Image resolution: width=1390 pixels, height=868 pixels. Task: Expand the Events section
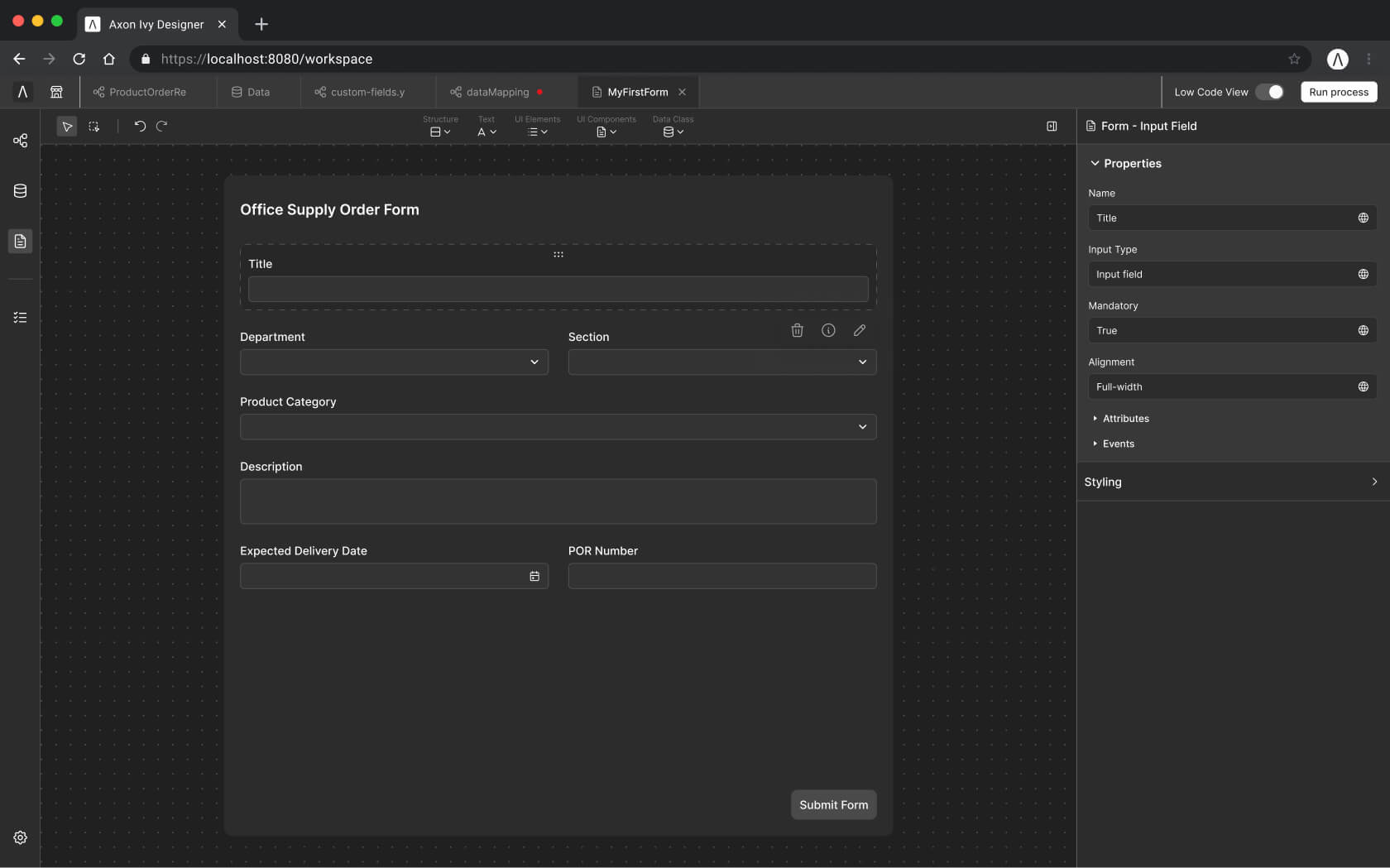point(1114,444)
